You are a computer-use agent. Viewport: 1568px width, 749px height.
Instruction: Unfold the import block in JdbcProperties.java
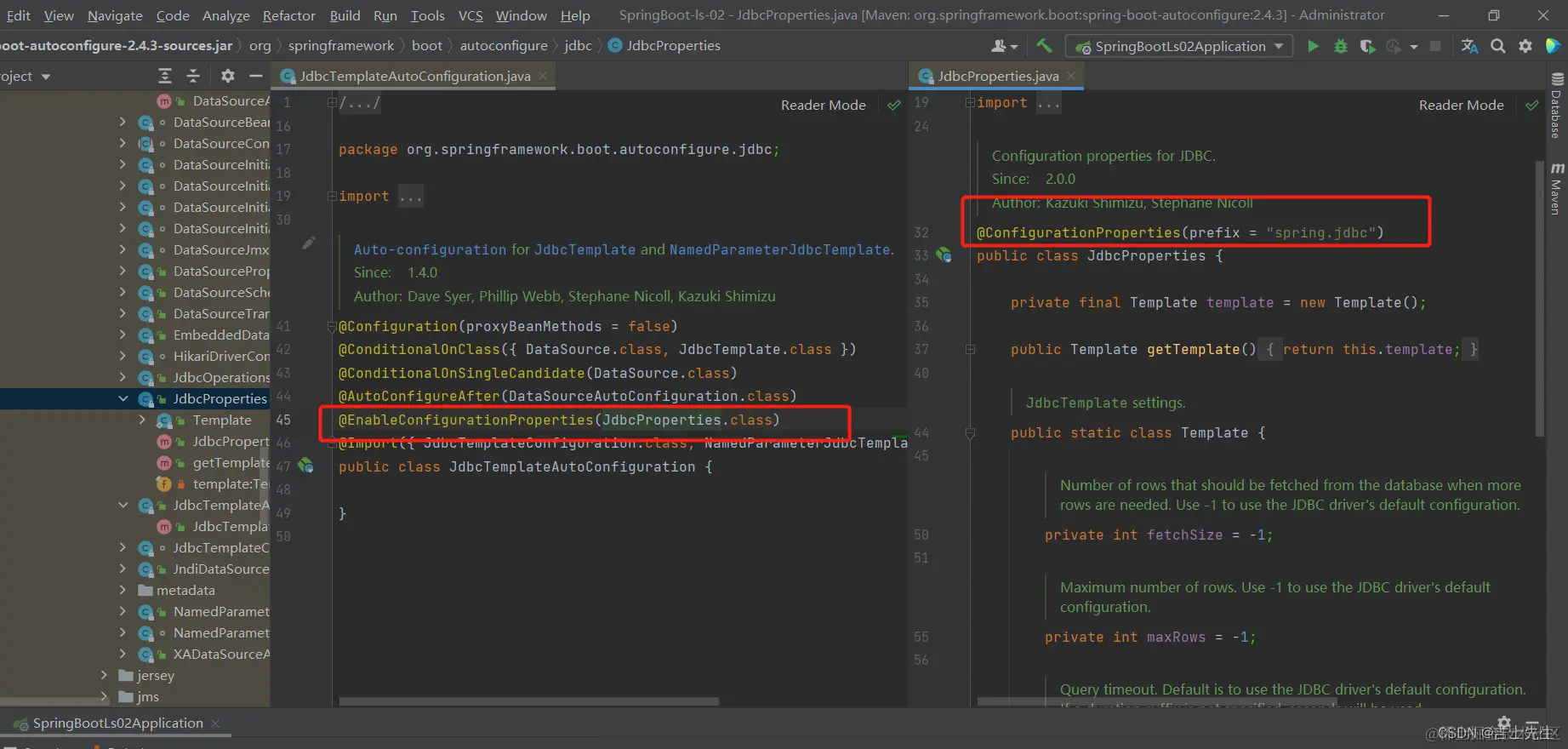[x=970, y=103]
